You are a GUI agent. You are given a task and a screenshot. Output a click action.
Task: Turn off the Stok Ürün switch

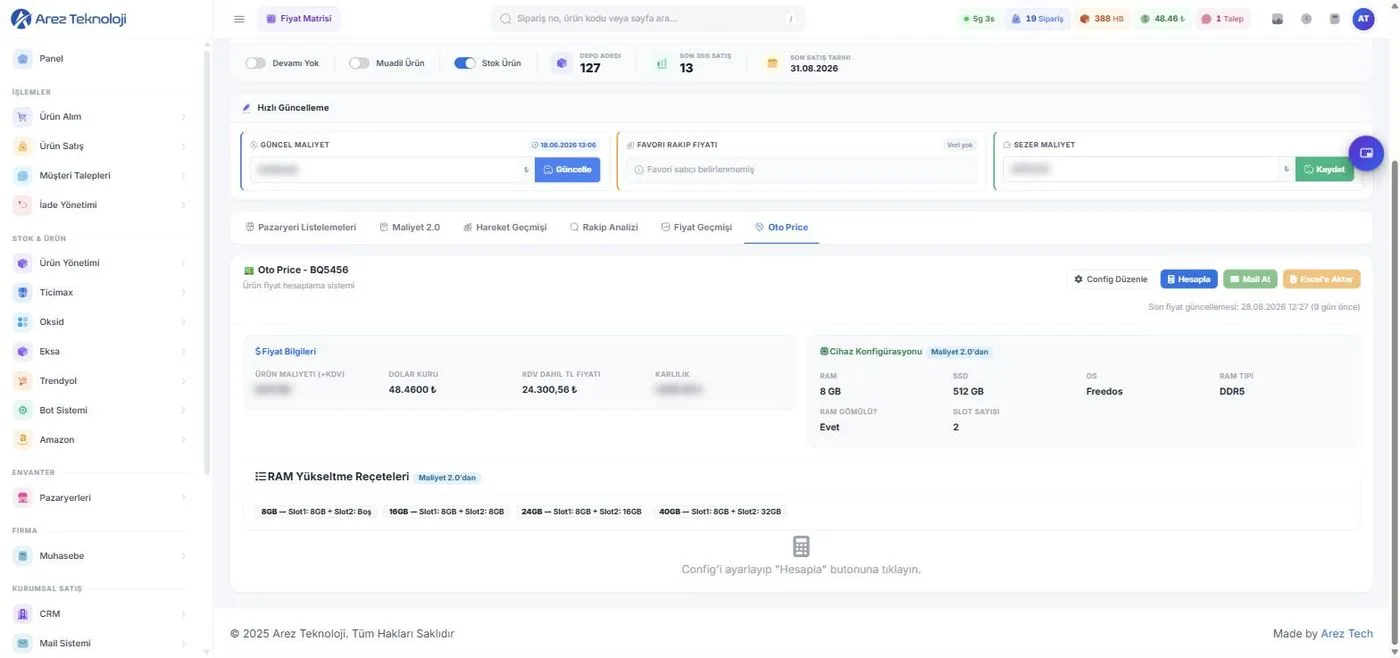pyautogui.click(x=465, y=63)
